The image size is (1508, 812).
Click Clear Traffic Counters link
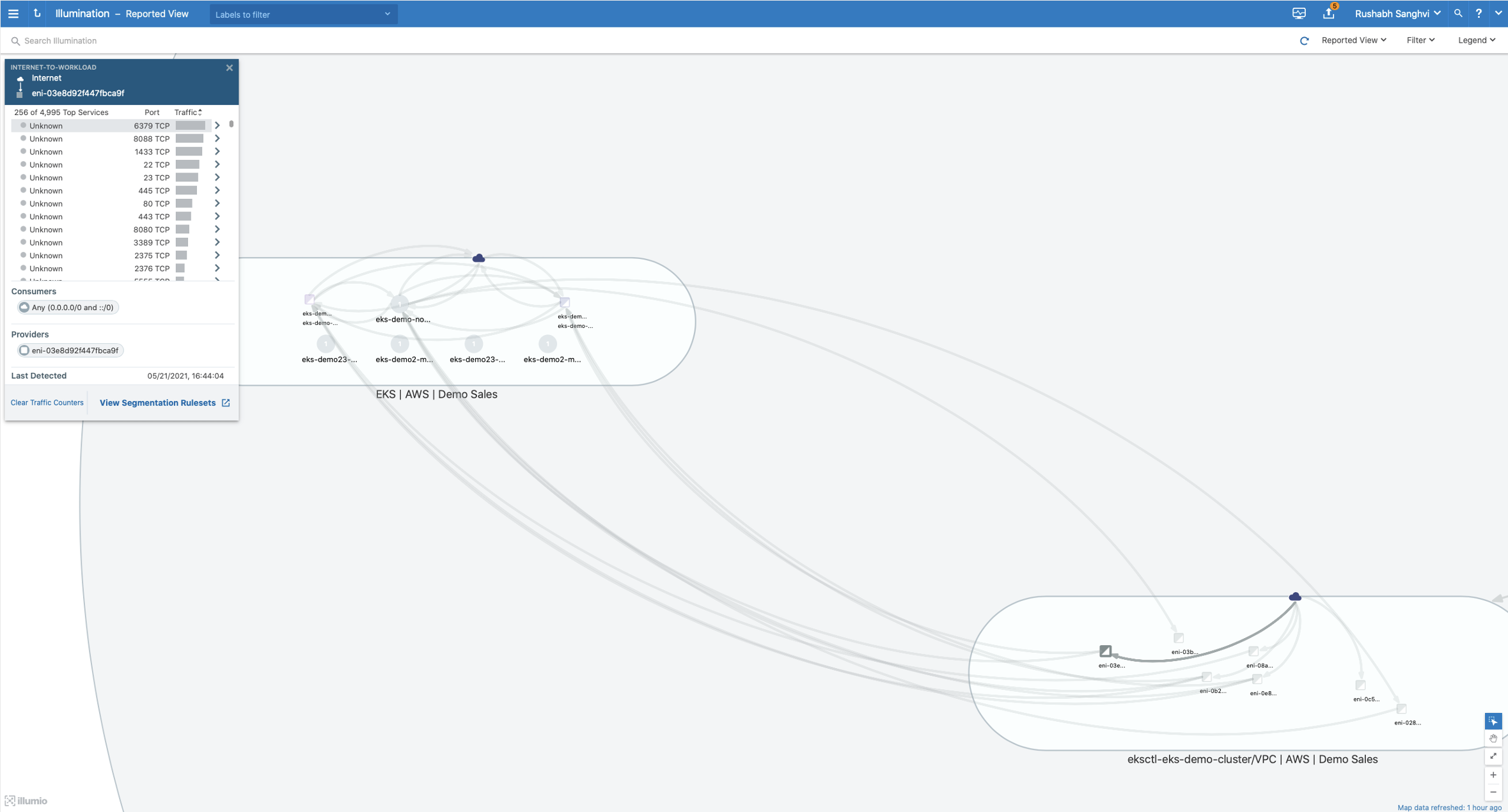tap(47, 403)
